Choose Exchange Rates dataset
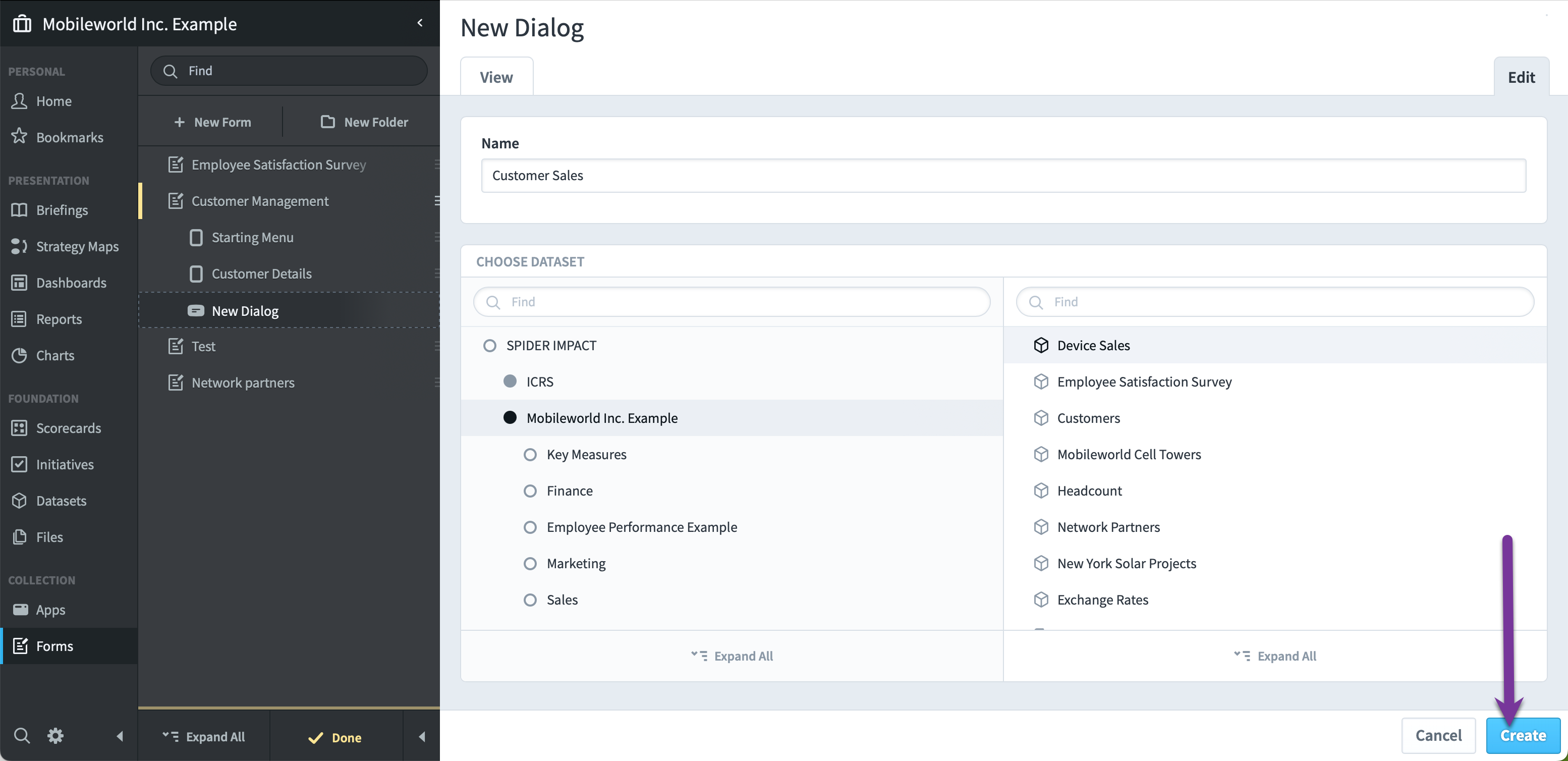The height and width of the screenshot is (761, 1568). [1274, 600]
